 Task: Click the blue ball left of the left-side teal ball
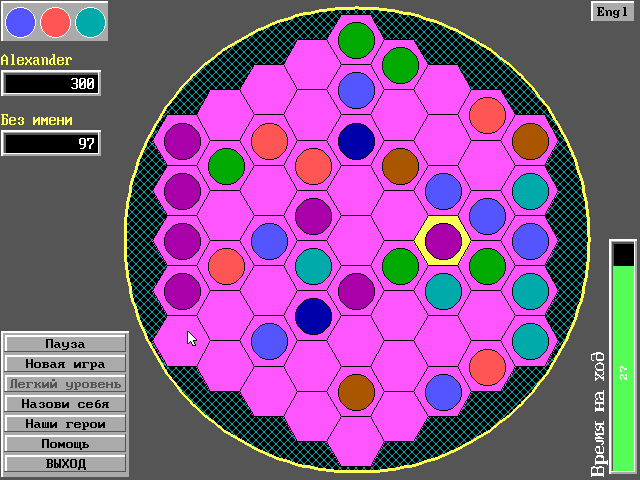point(269,241)
